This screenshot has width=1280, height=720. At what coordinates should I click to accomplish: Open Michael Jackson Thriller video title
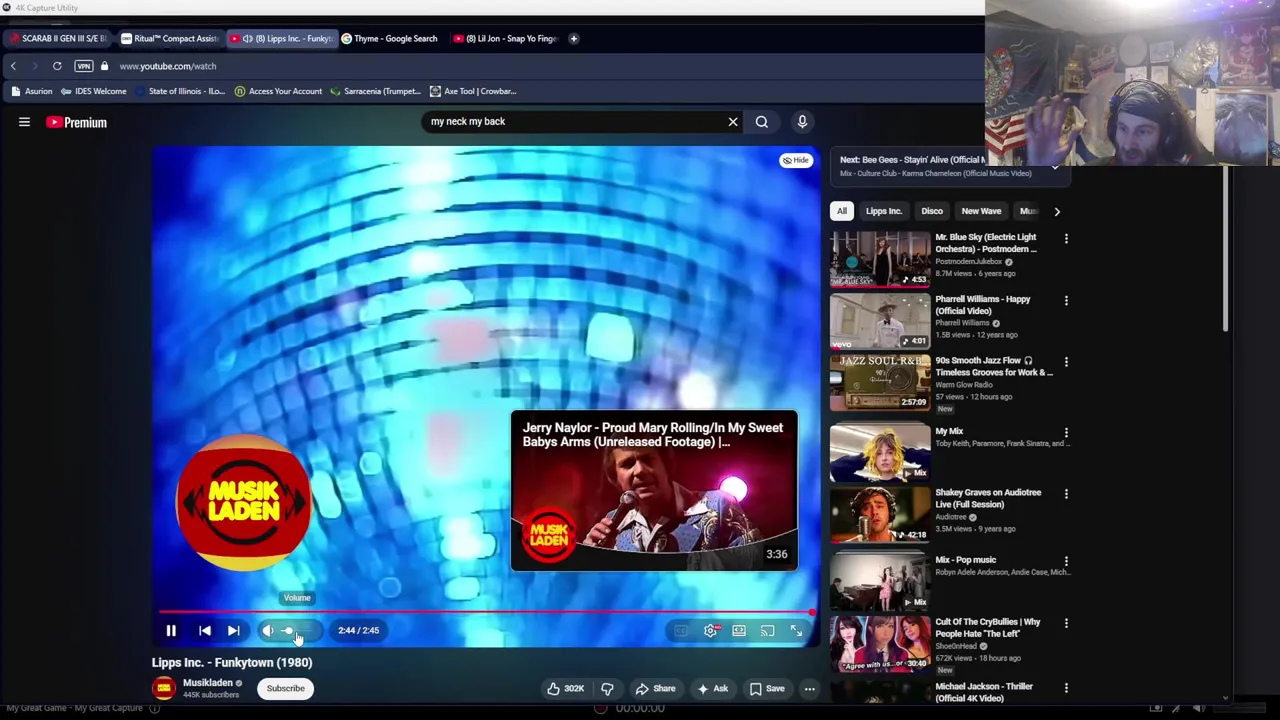pos(985,692)
